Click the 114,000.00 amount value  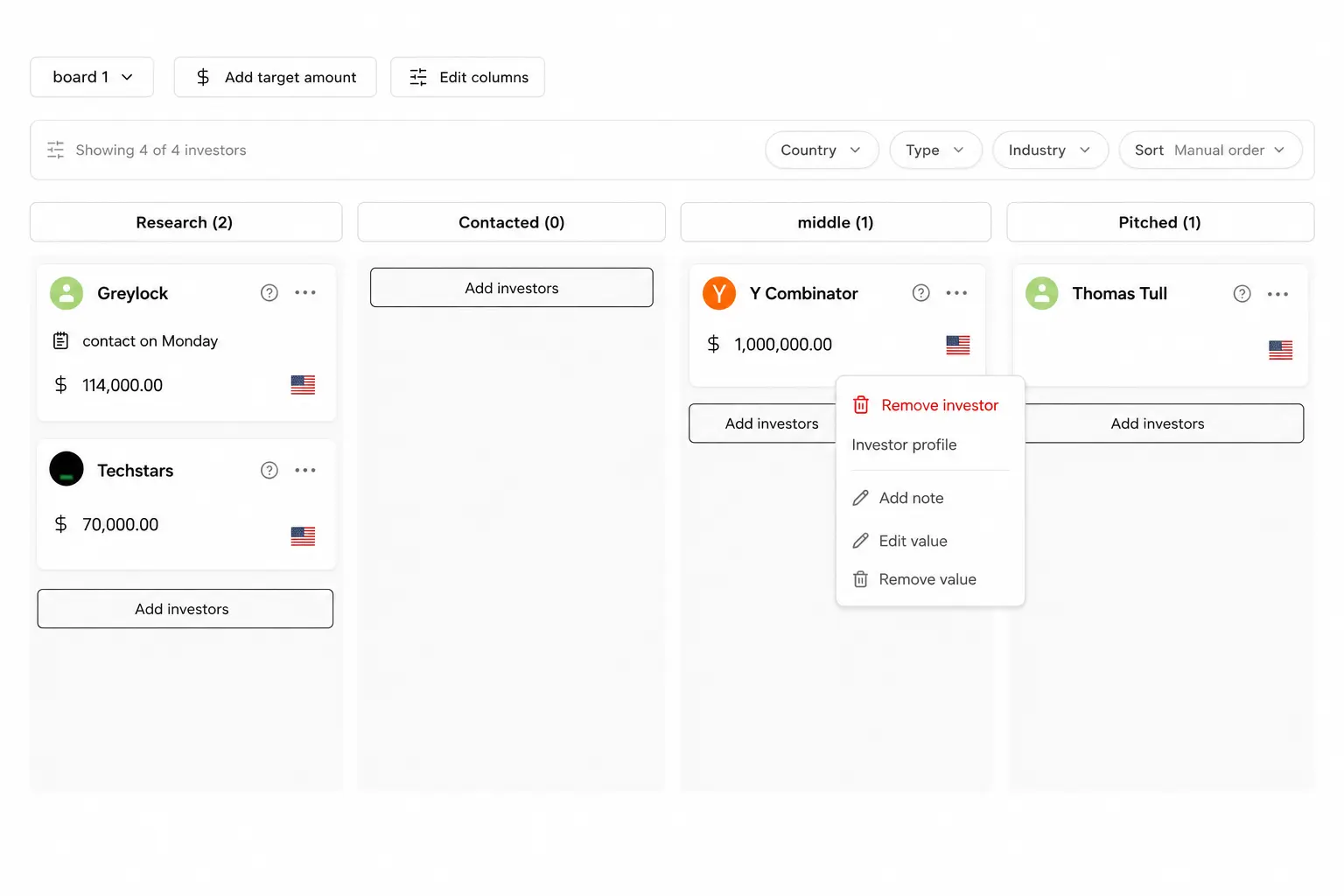click(122, 385)
